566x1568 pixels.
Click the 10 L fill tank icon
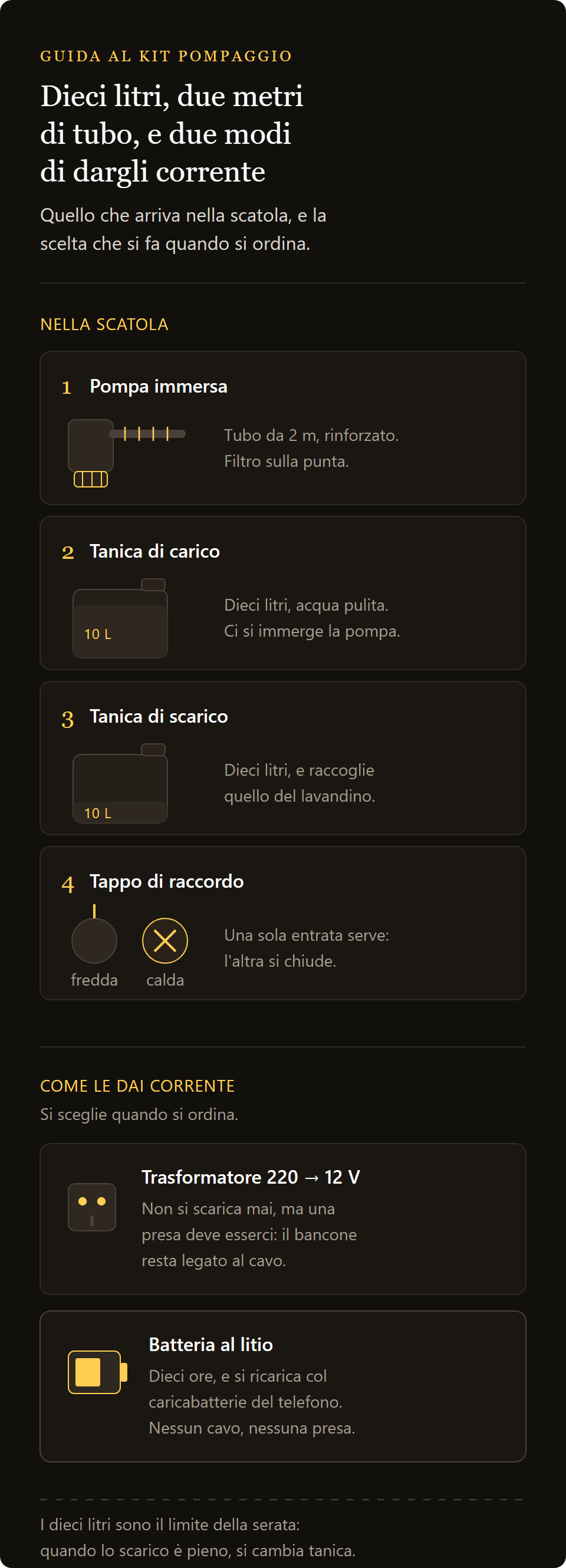pos(120,618)
